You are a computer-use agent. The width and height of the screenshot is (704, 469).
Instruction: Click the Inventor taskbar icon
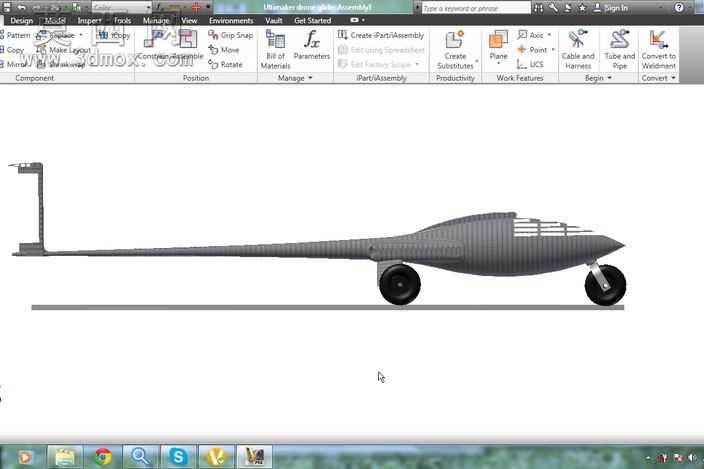coord(254,457)
